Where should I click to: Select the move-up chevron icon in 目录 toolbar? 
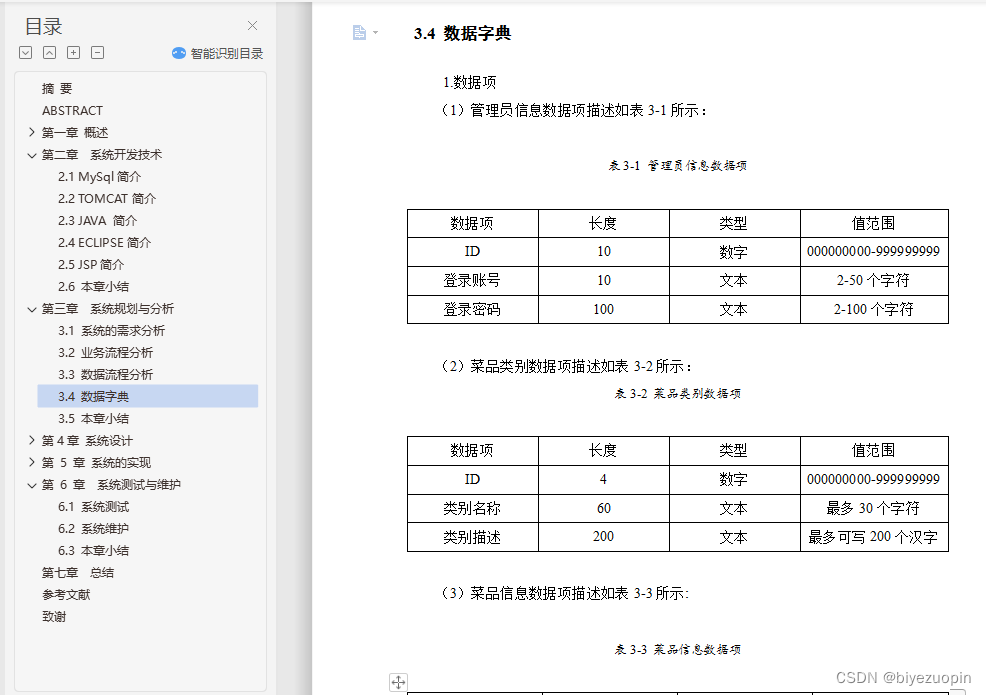[x=47, y=51]
